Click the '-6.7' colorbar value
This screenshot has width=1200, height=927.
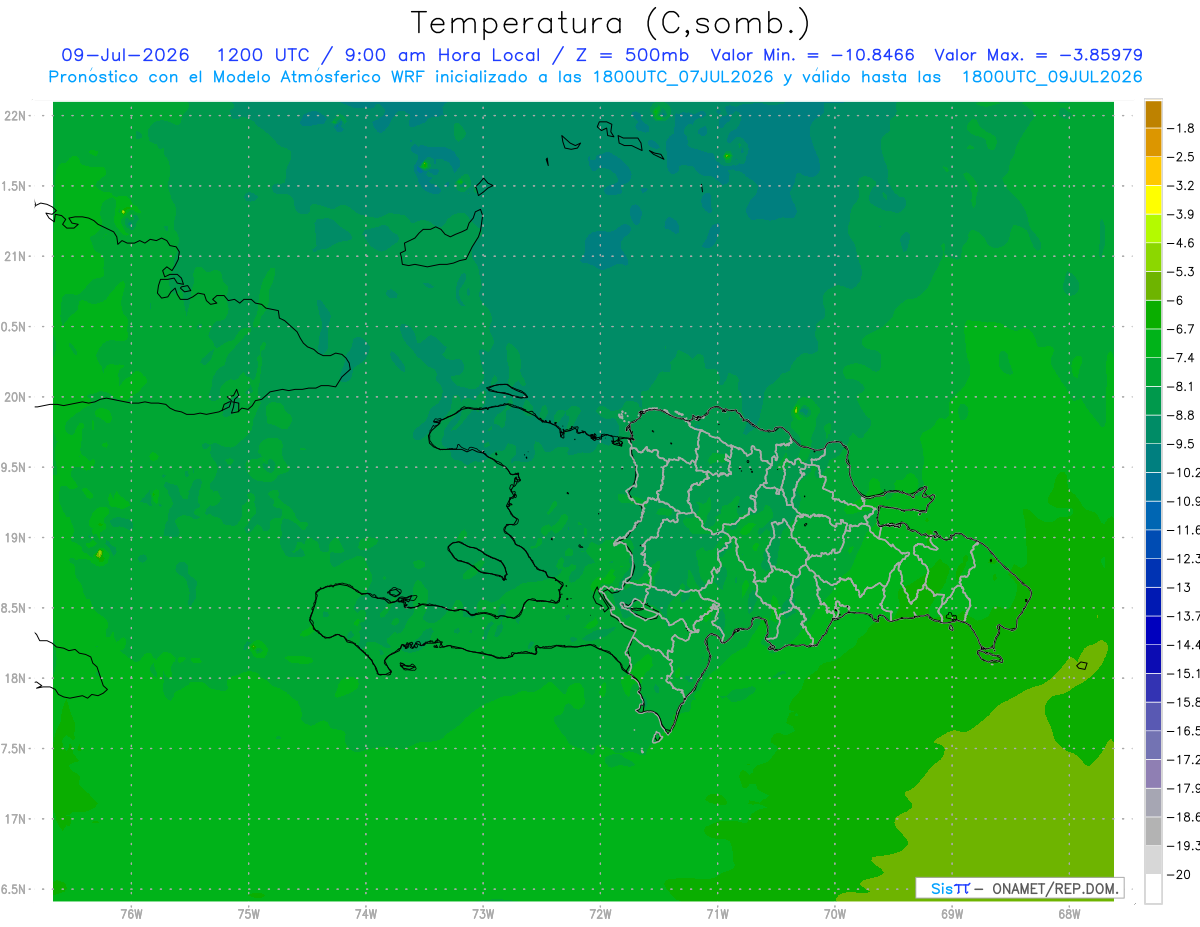point(1181,328)
